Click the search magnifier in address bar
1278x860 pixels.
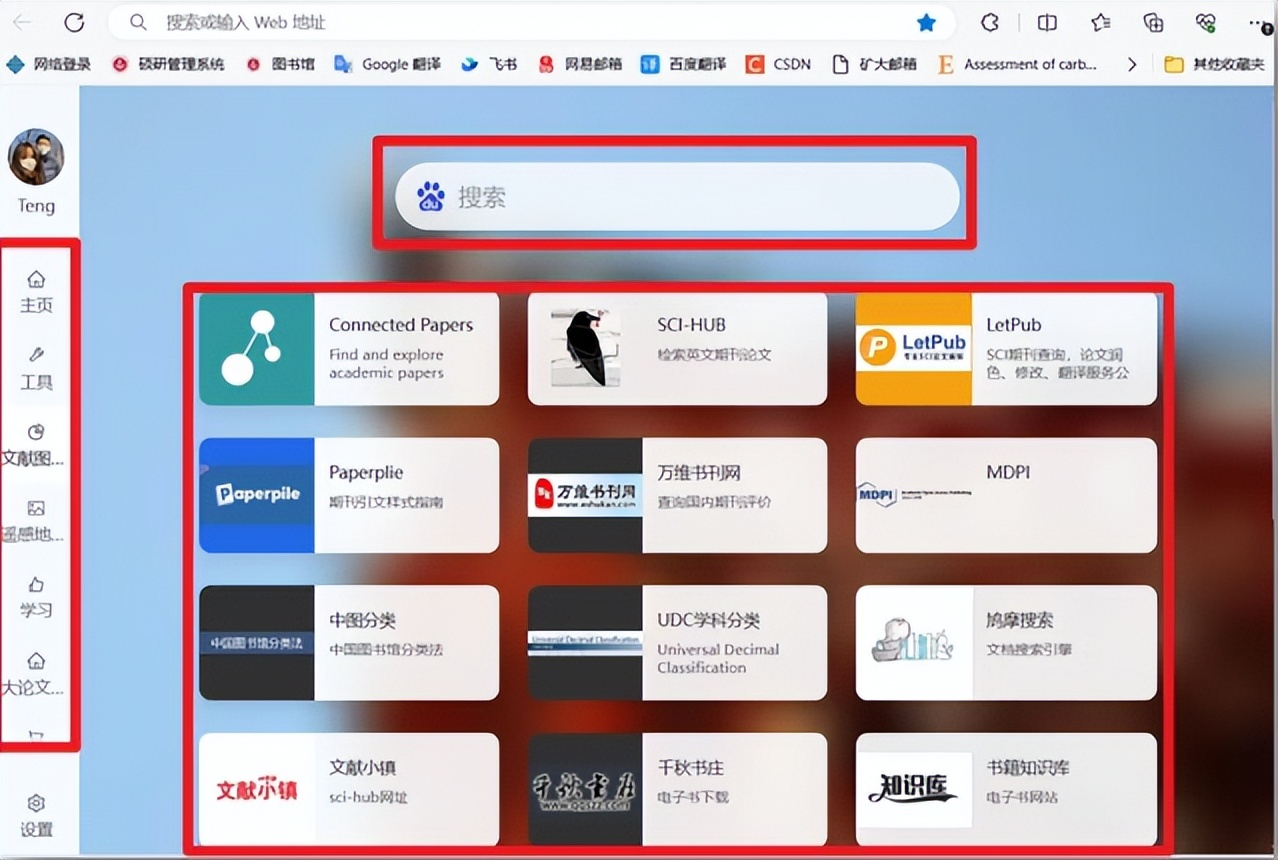[139, 22]
